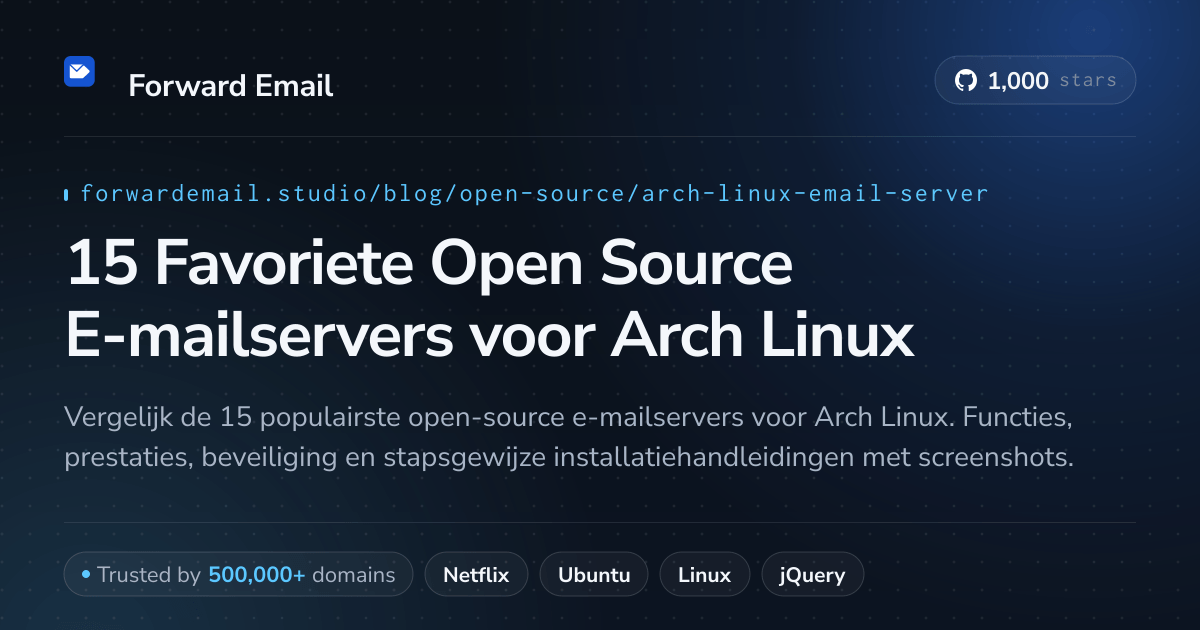Click the GitHub octocat icon
Image resolution: width=1200 pixels, height=630 pixels.
coord(965,81)
